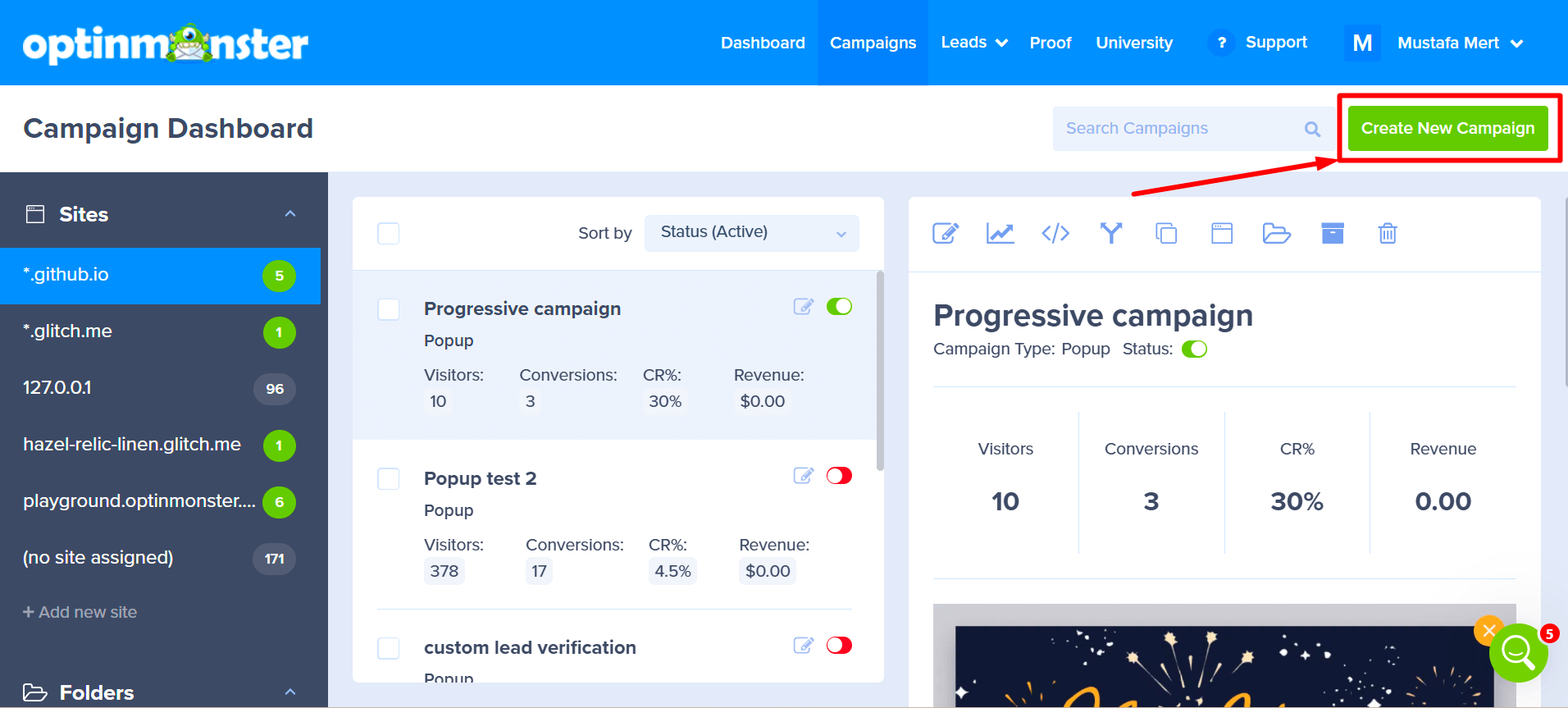Check the Popup test 2 checkbox
The height and width of the screenshot is (708, 1568).
pyautogui.click(x=389, y=479)
